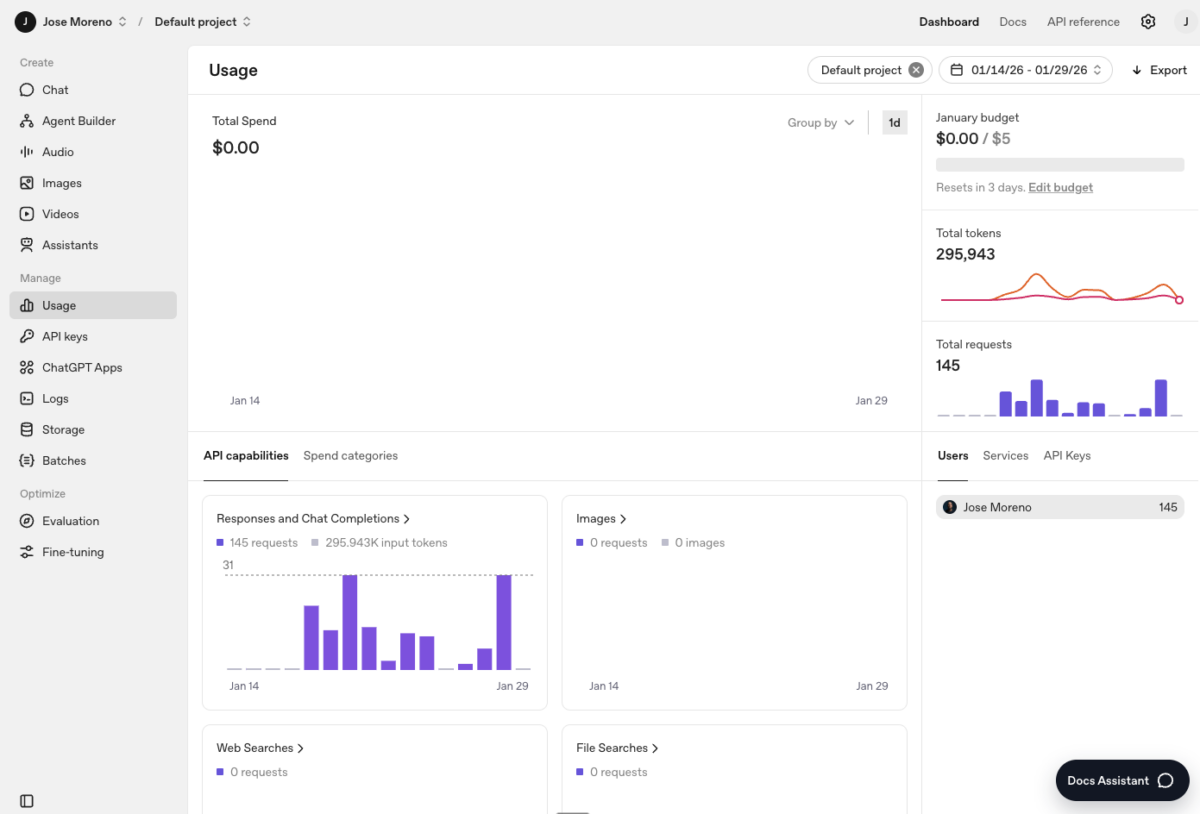Toggle the 1d time granularity button

coord(894,122)
